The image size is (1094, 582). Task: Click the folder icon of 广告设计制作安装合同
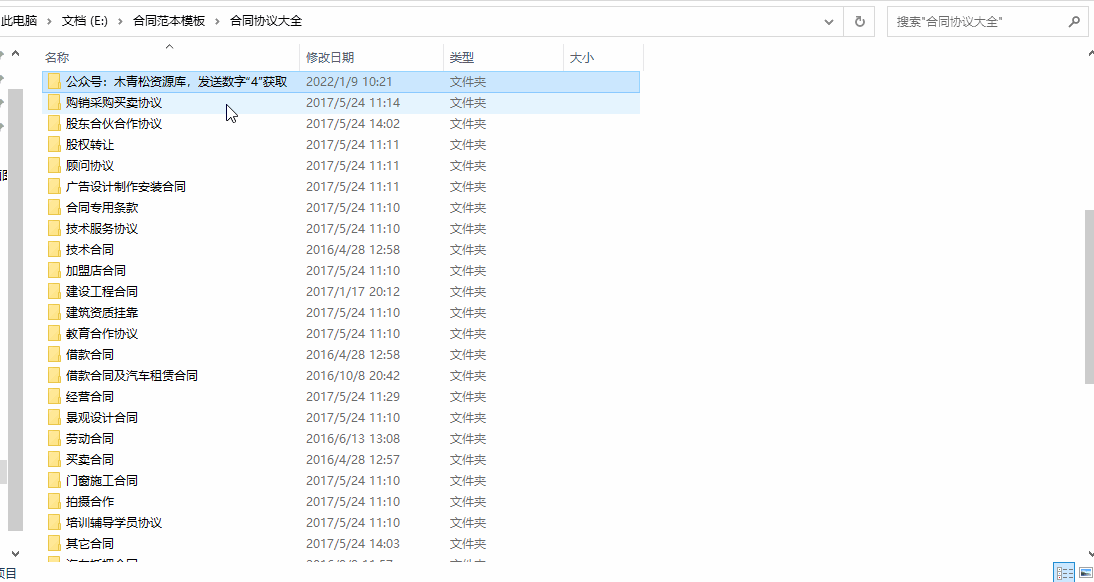coord(54,186)
